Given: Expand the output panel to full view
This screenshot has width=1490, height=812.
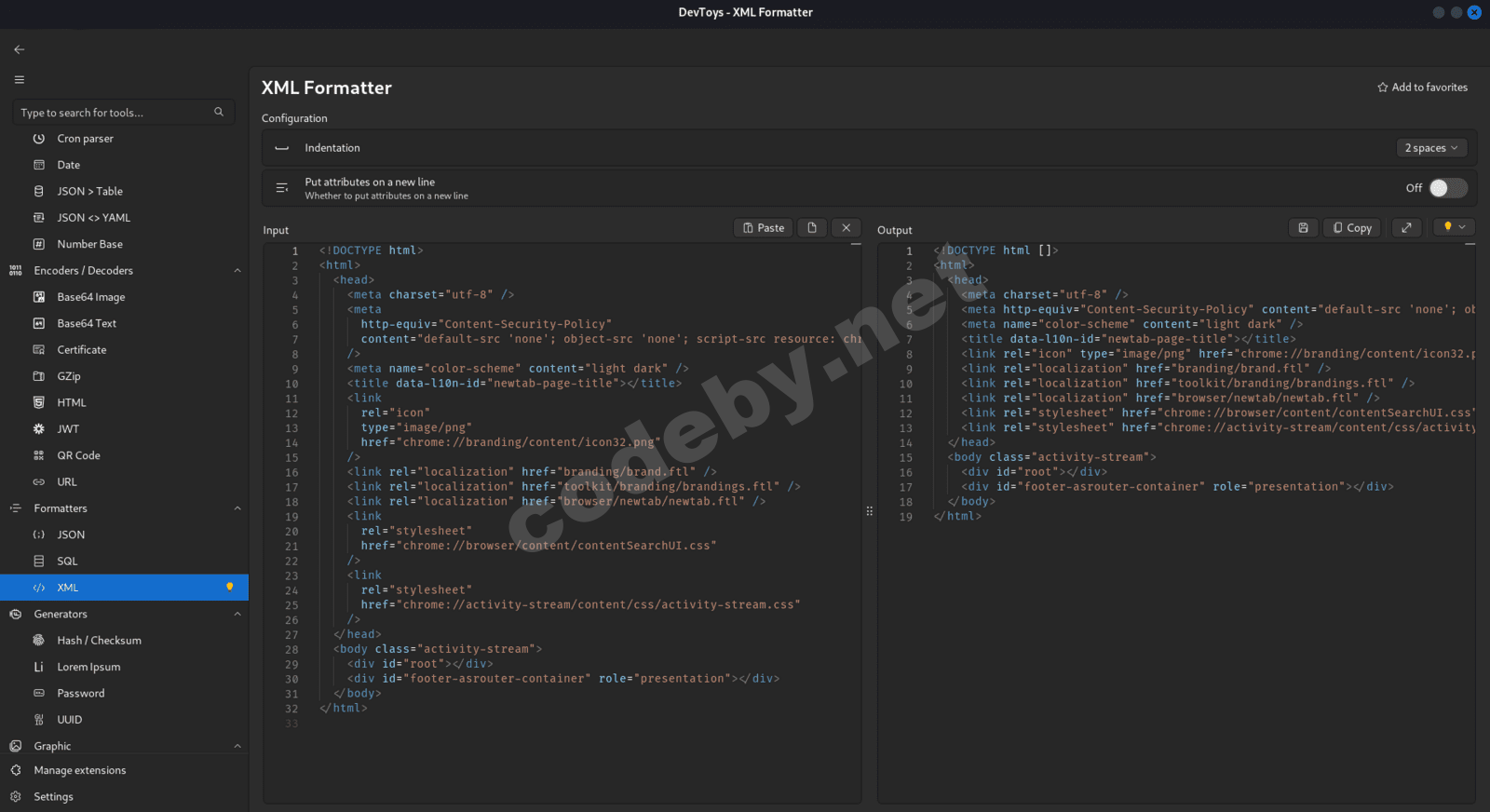Looking at the screenshot, I should [x=1406, y=228].
